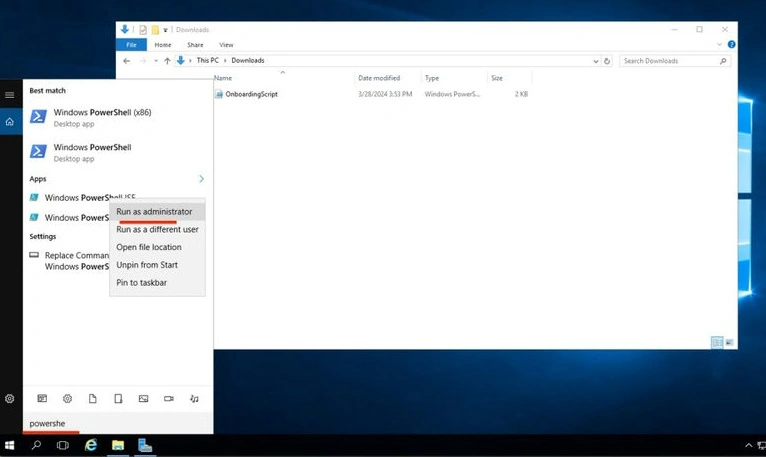
Task: Open the settings gear in search sidebar
Action: (x=9, y=399)
